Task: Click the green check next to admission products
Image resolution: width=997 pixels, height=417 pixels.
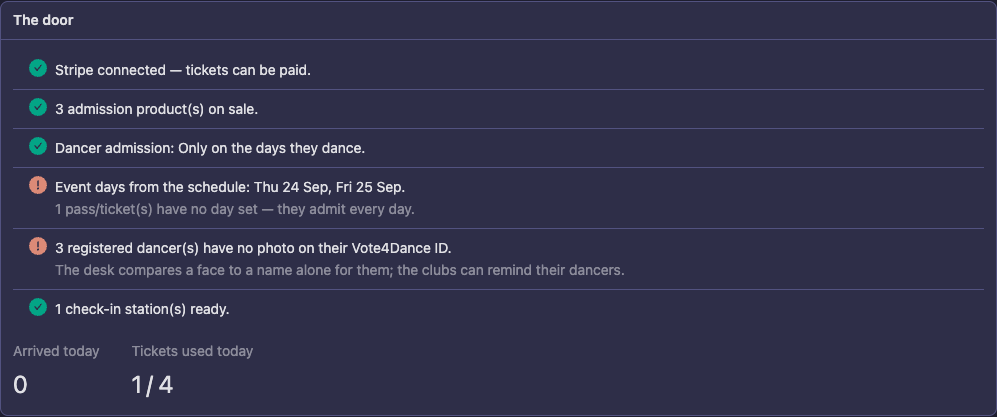Action: pos(38,107)
